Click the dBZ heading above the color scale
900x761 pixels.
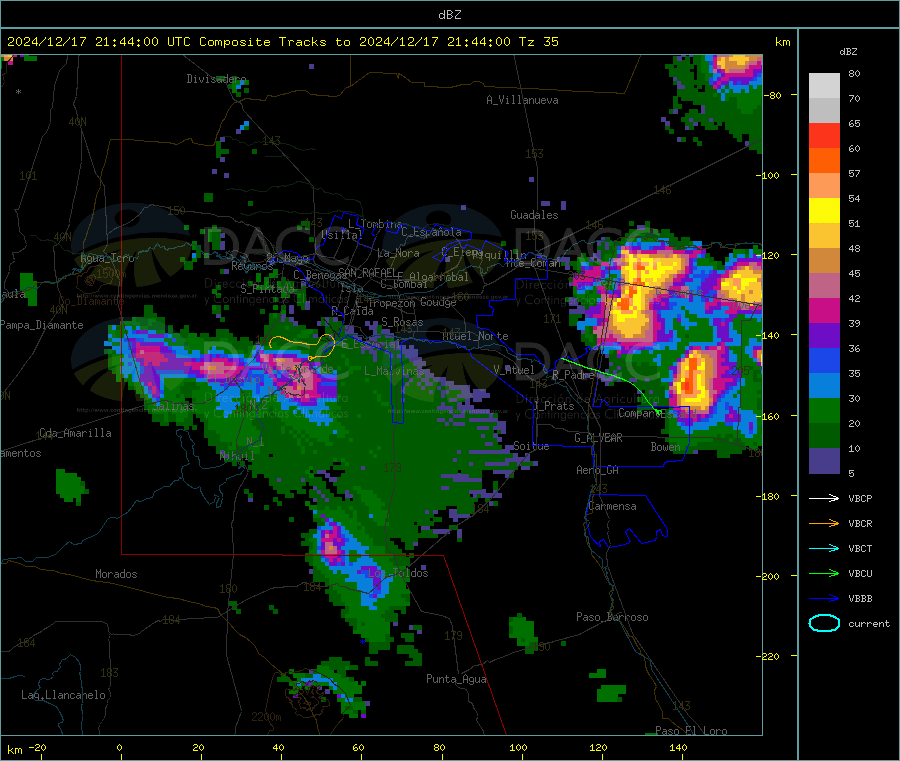pos(848,52)
